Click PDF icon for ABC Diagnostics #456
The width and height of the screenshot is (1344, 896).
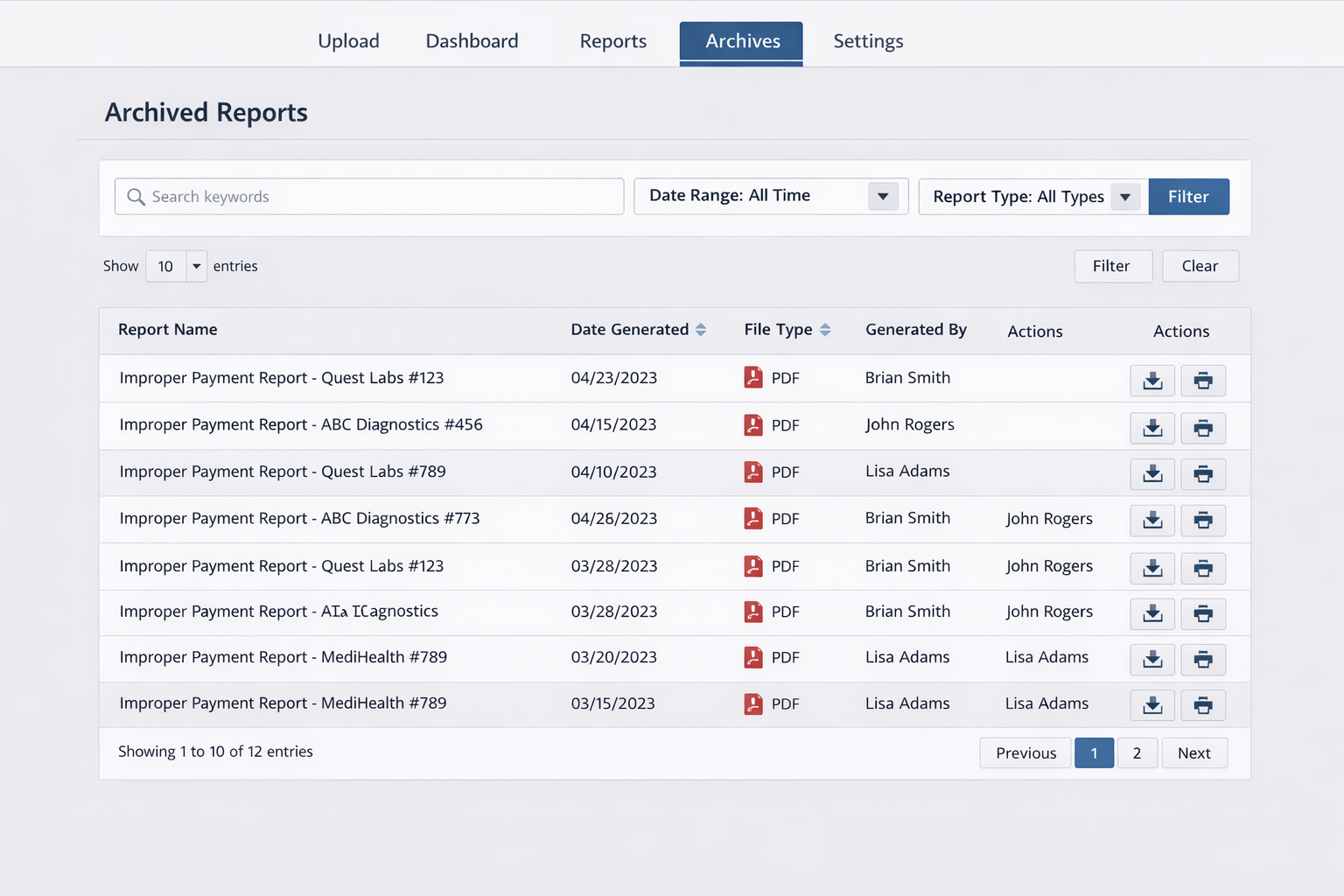pos(753,425)
